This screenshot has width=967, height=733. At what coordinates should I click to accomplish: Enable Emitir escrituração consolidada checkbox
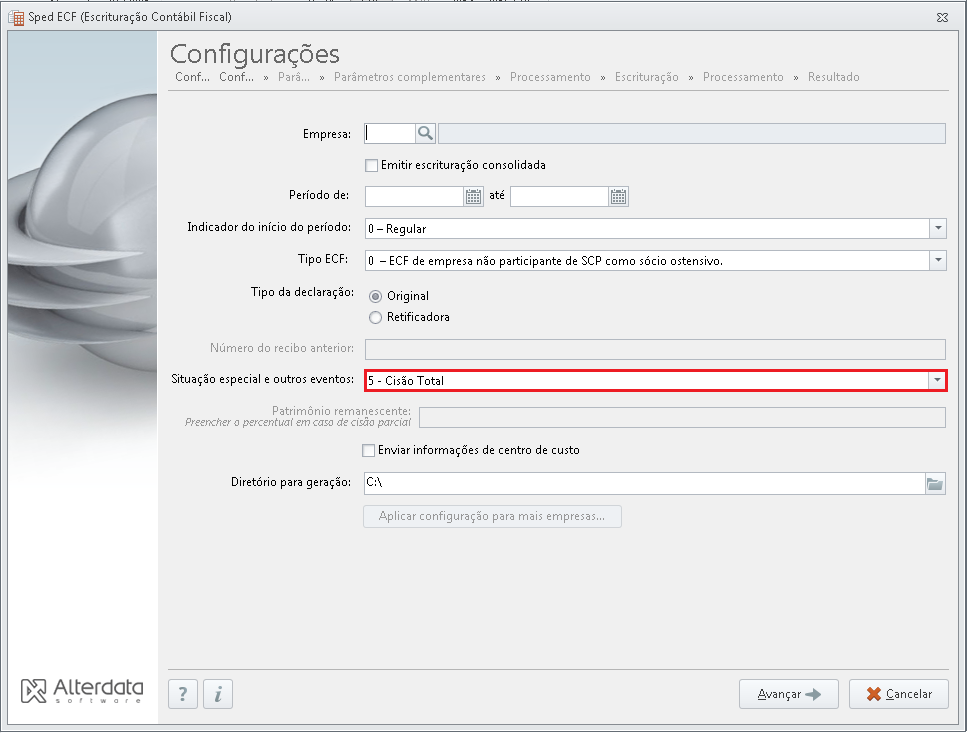pyautogui.click(x=371, y=165)
